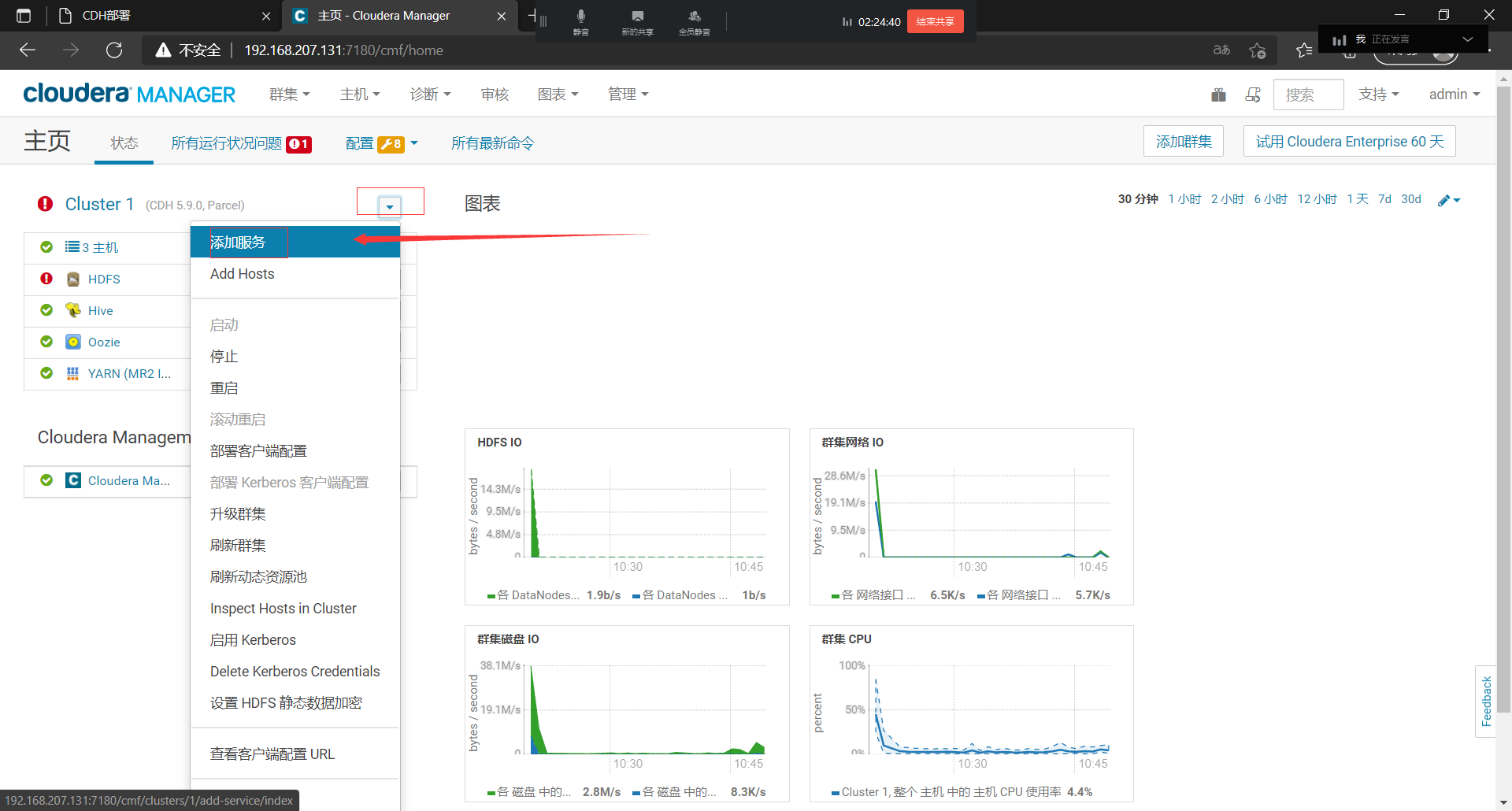Select 添加服务 from cluster menu
The image size is (1512, 811).
(x=295, y=242)
